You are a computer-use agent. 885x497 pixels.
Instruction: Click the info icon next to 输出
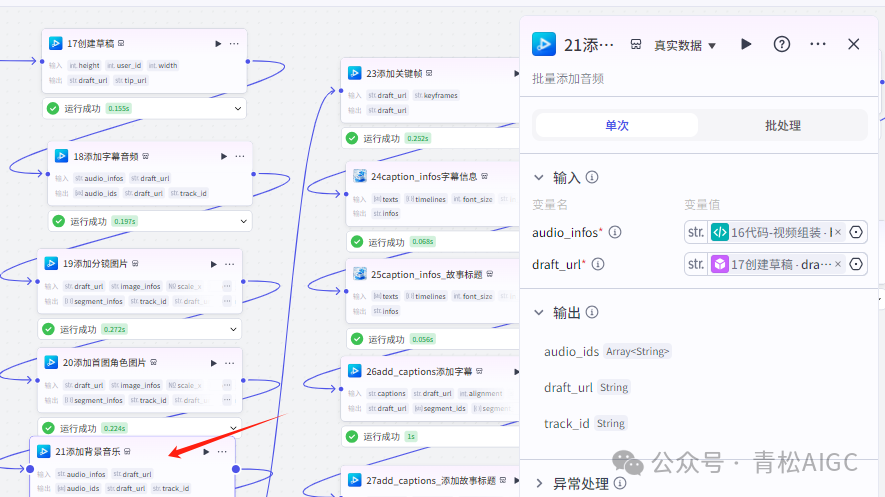pyautogui.click(x=592, y=312)
